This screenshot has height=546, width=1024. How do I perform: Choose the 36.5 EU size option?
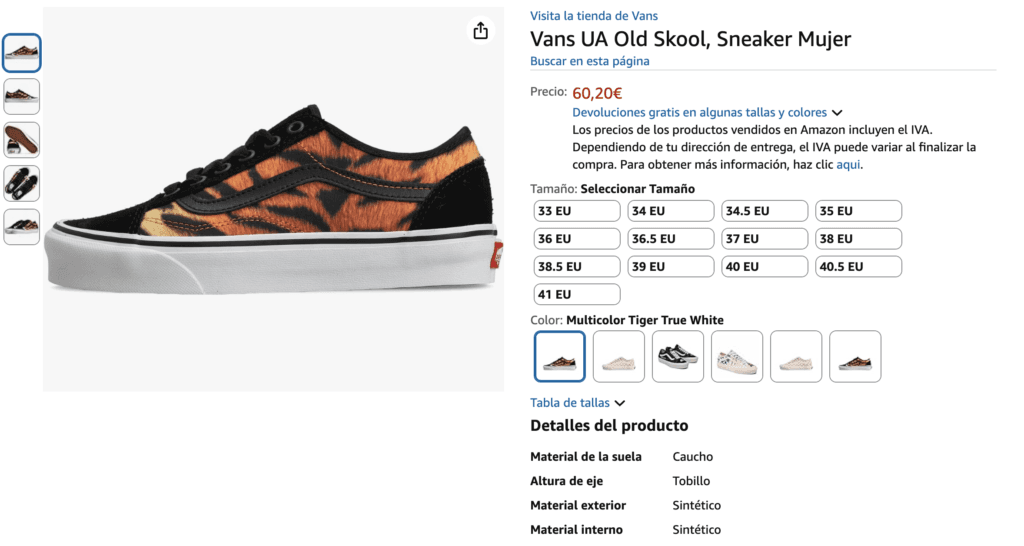point(671,239)
